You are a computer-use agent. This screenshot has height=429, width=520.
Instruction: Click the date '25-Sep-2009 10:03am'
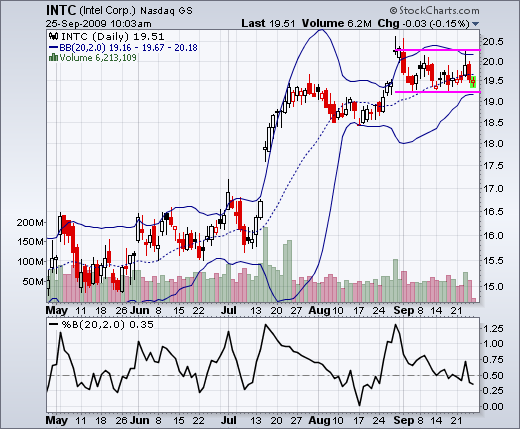click(99, 24)
